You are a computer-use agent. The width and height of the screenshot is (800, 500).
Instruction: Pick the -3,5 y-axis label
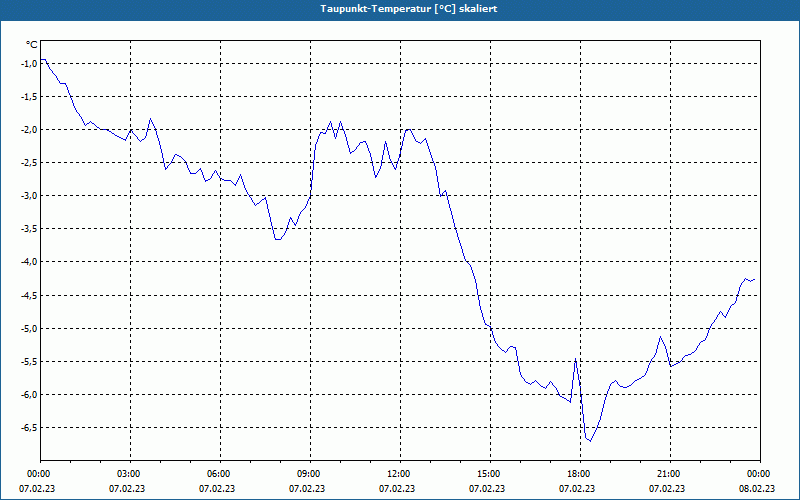[x=29, y=229]
